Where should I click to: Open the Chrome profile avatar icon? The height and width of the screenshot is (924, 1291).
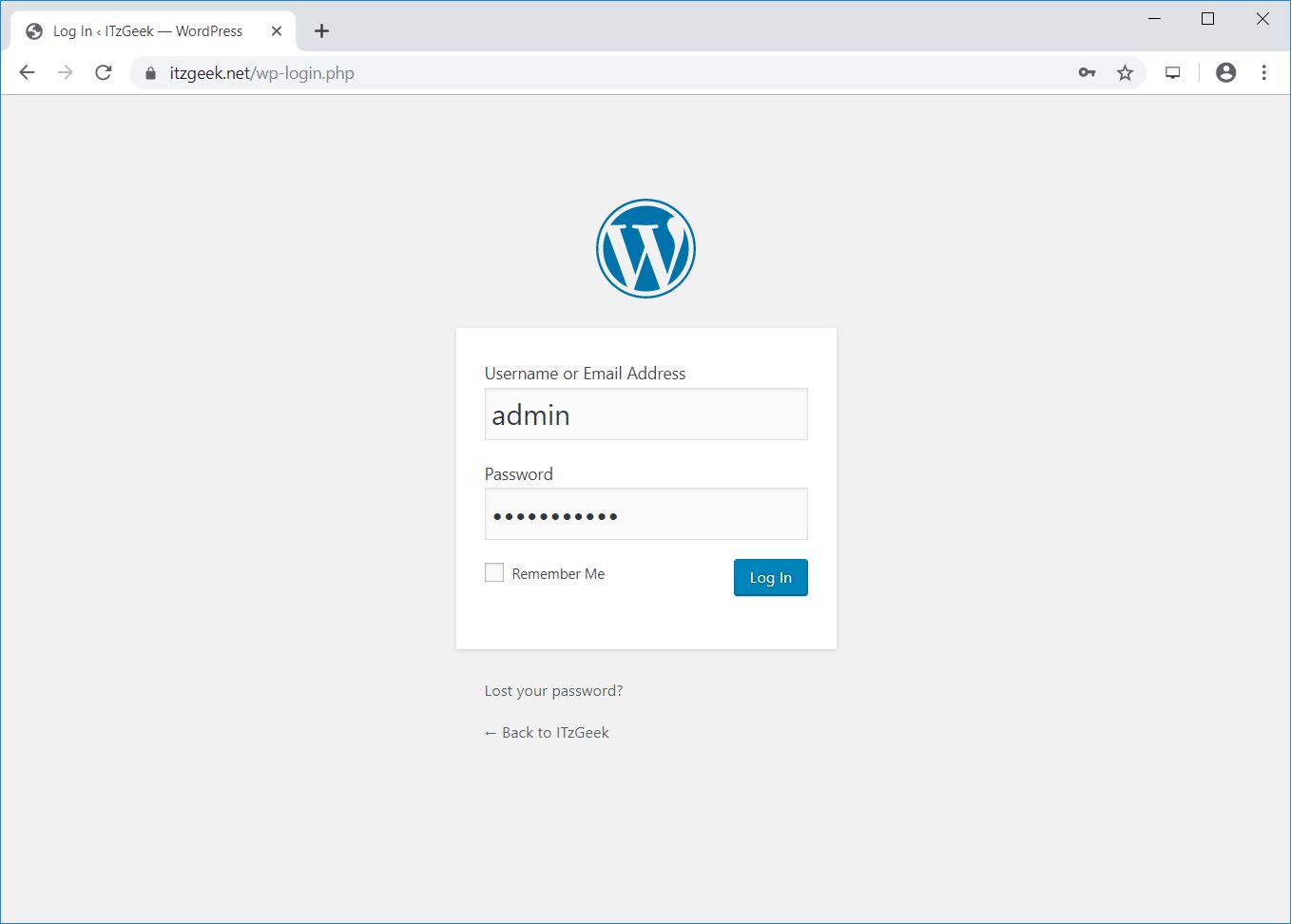point(1226,72)
